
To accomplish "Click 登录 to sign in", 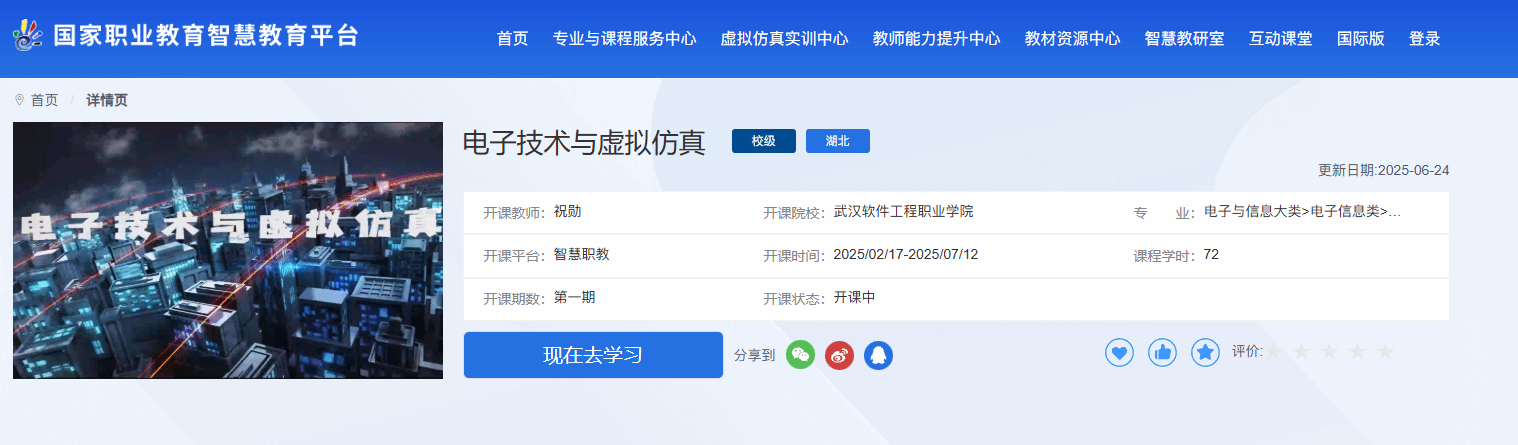I will [1424, 39].
